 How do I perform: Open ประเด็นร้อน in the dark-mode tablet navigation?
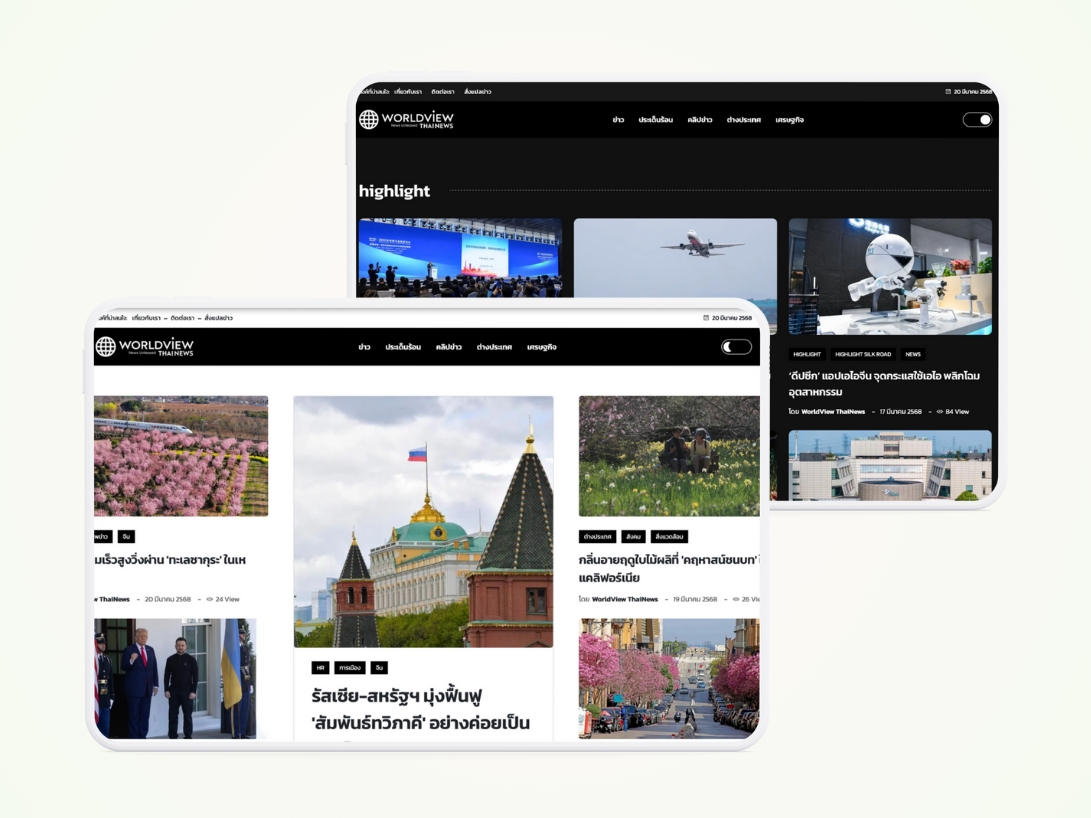(655, 120)
